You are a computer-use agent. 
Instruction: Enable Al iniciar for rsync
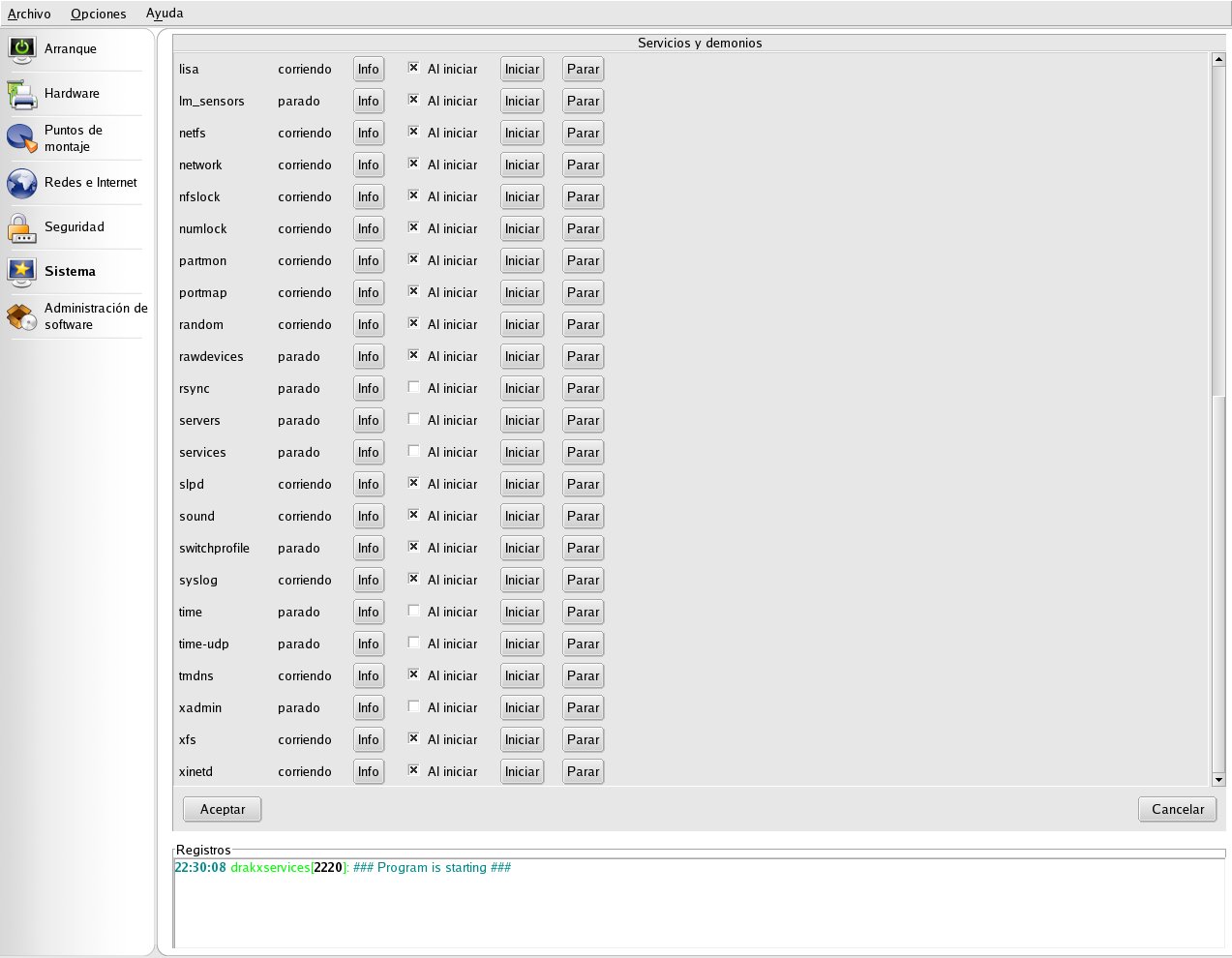click(413, 387)
